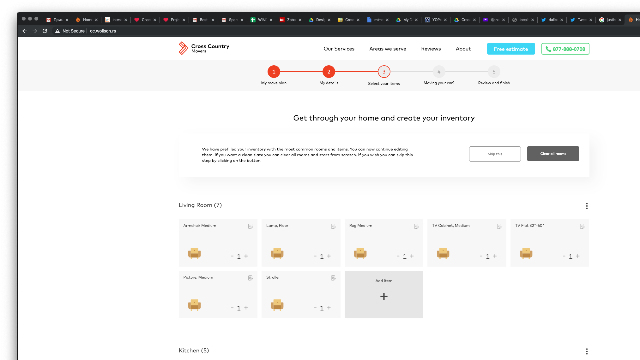This screenshot has height=360, width=640.
Task: Click the armchair image on Armchair Medium card
Action: click(x=194, y=253)
